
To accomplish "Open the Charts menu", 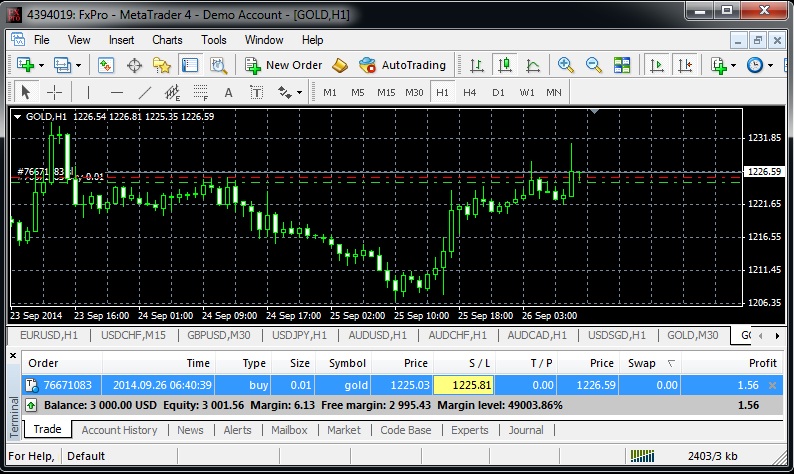I will coord(167,40).
